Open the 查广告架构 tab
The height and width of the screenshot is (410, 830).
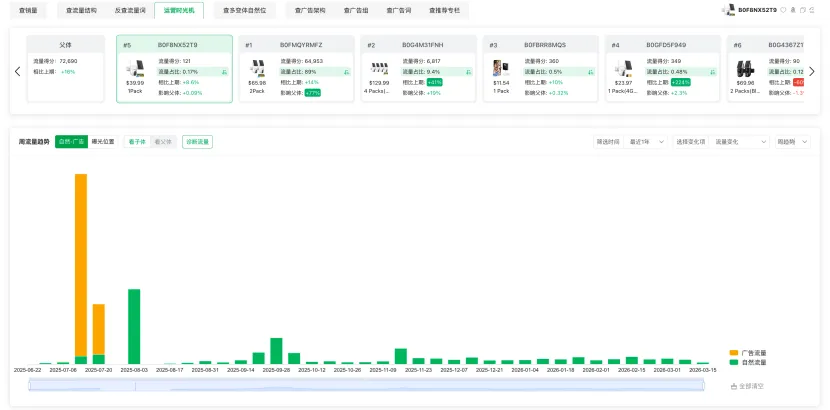[307, 10]
